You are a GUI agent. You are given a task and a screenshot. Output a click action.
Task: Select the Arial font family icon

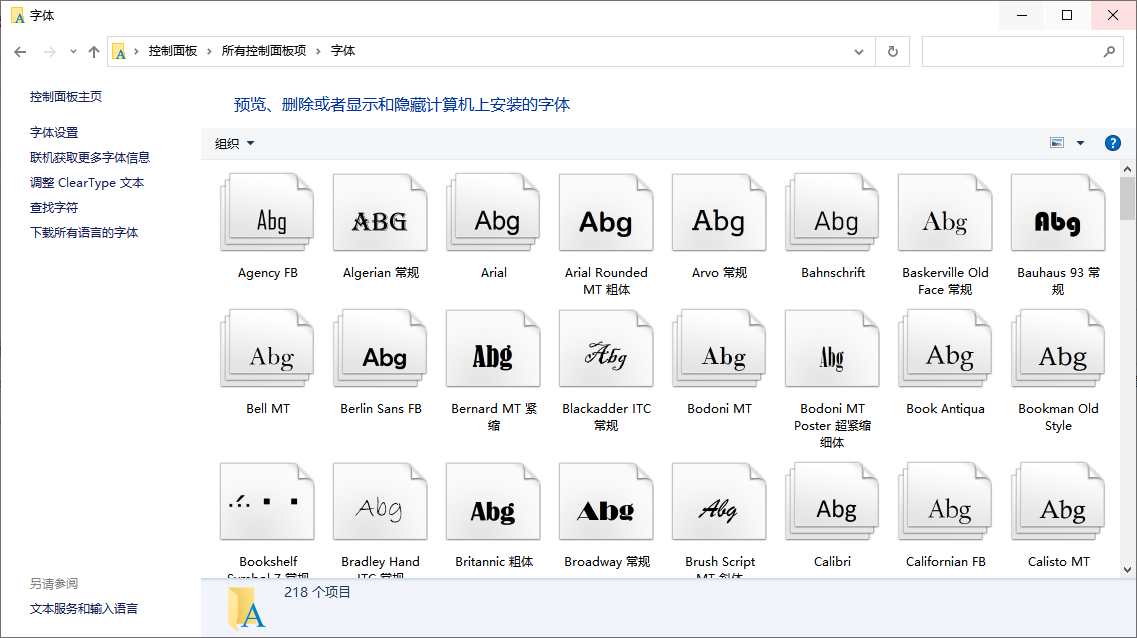pos(493,212)
